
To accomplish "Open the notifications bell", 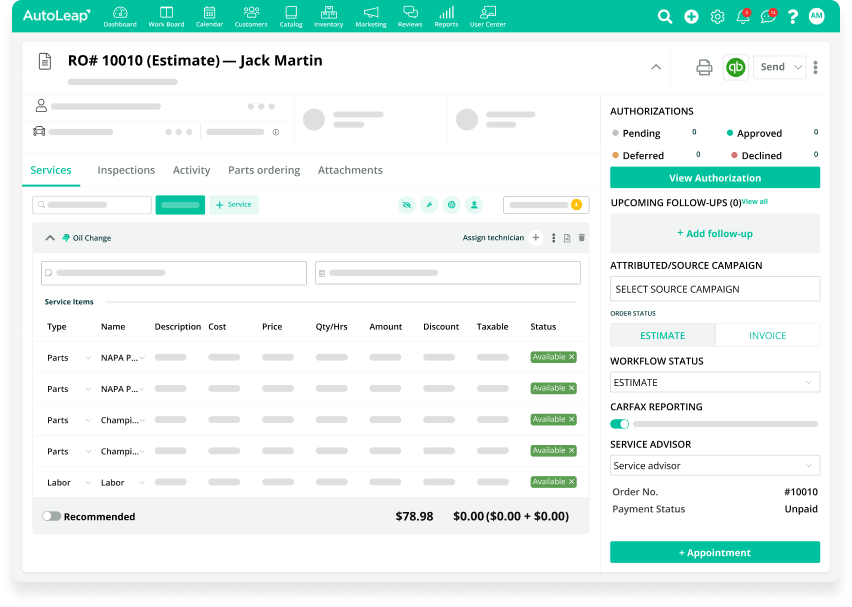I will (x=743, y=16).
